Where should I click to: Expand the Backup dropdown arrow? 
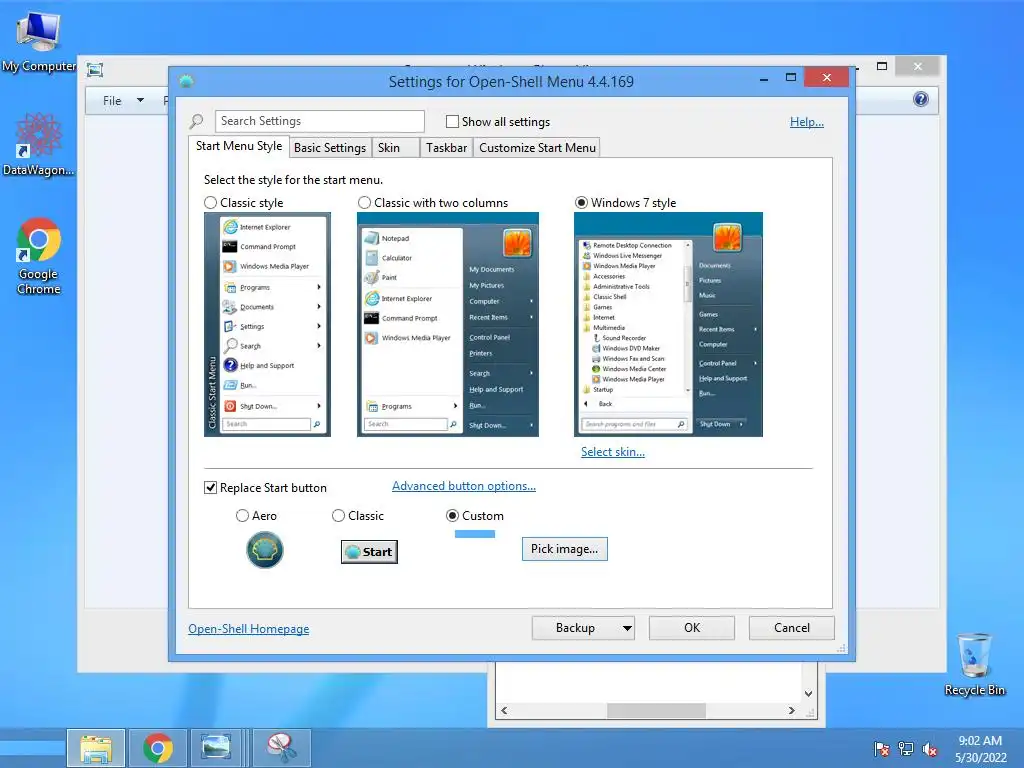(x=627, y=628)
